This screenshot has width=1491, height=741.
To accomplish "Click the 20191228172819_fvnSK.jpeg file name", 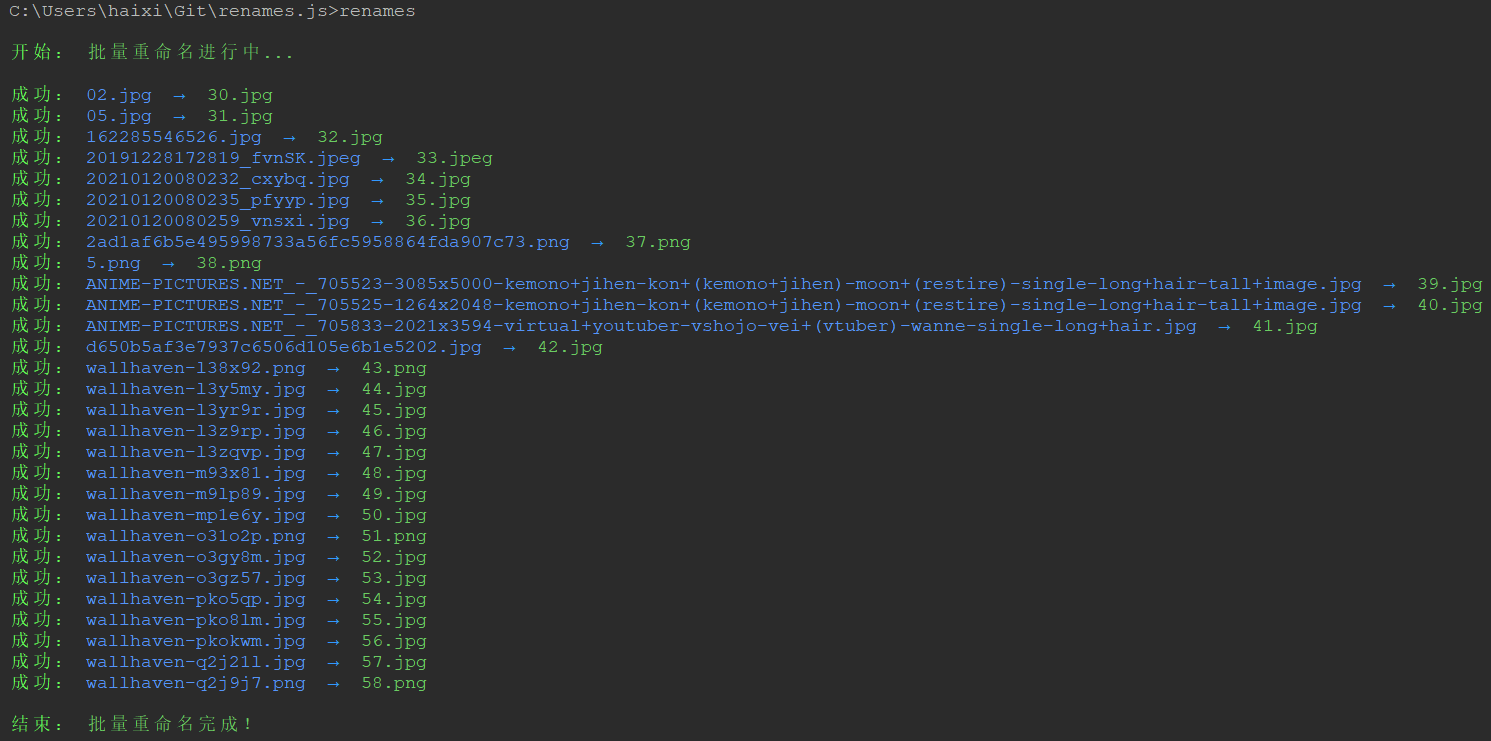I will tap(223, 158).
